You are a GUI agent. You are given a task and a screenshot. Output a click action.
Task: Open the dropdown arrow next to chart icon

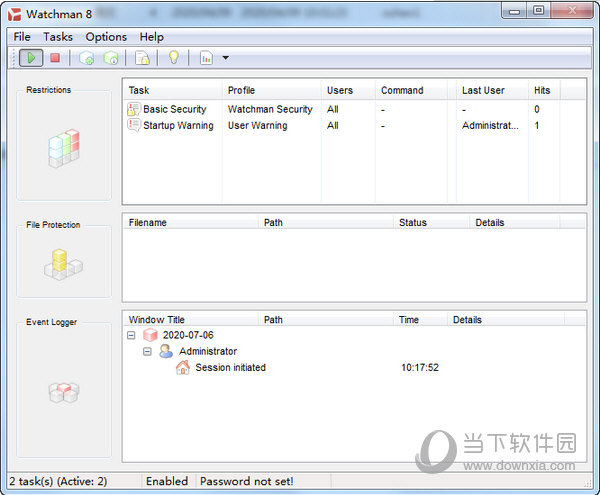coord(225,58)
